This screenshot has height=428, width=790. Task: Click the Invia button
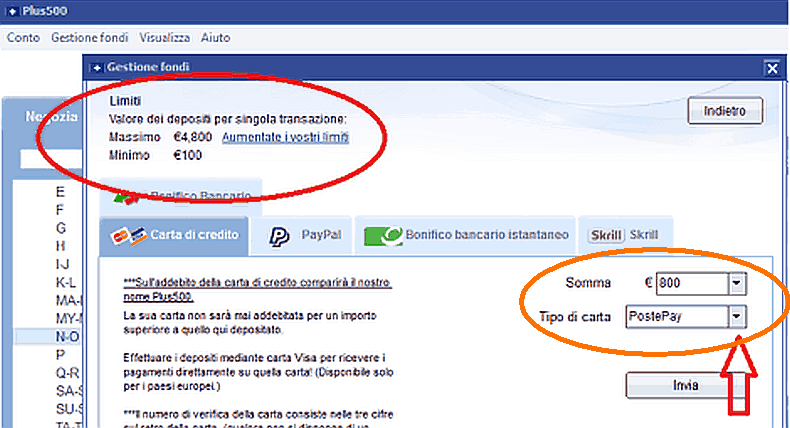click(686, 386)
